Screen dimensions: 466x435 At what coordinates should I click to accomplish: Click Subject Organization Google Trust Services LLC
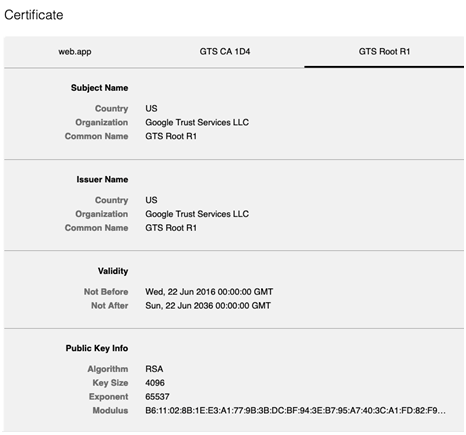(x=197, y=122)
